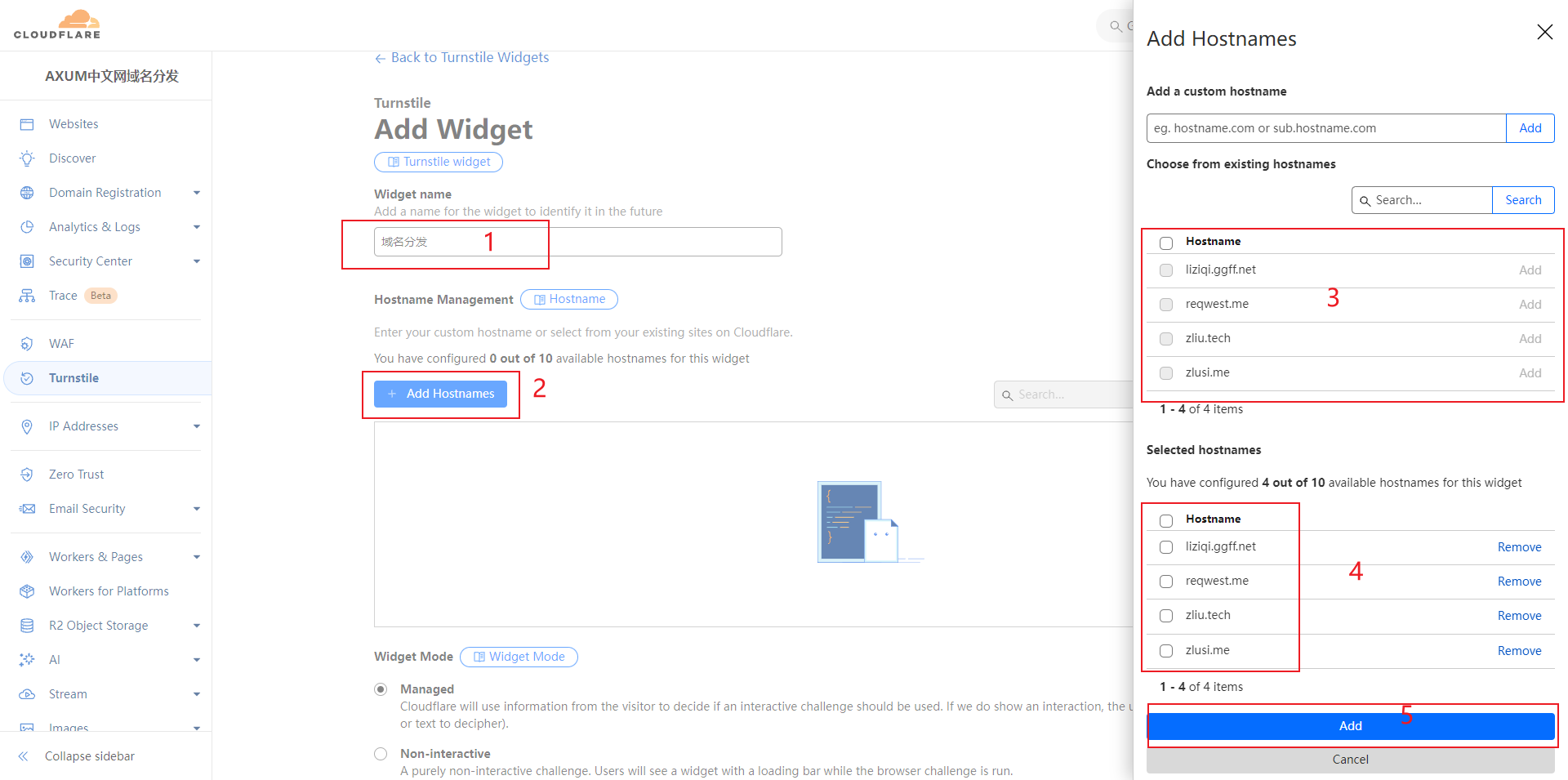Click the Analytics & Logs chart icon
The image size is (1568, 780).
click(x=27, y=227)
